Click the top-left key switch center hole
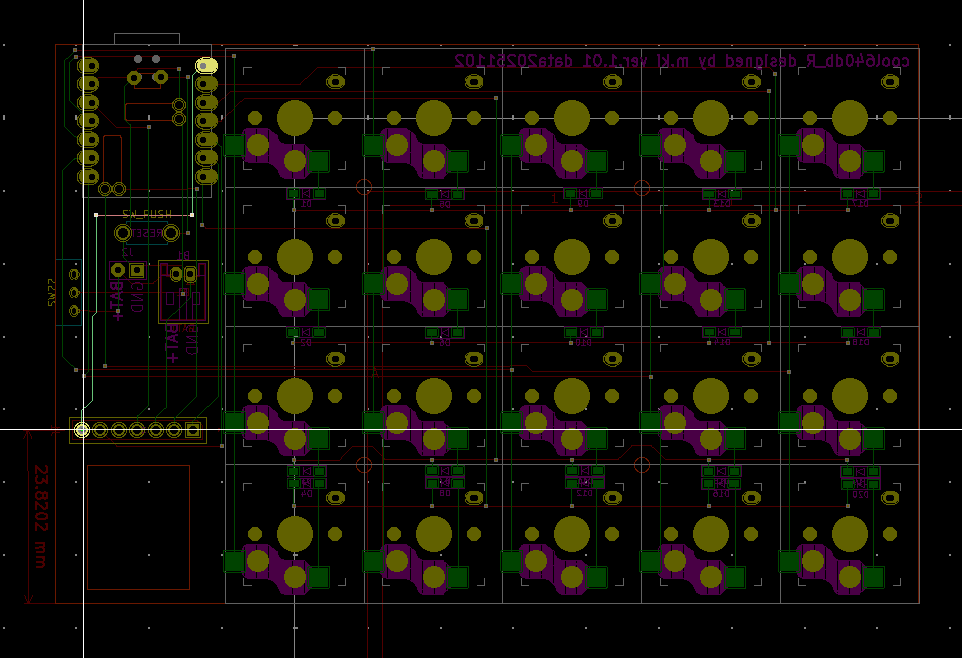The height and width of the screenshot is (658, 962). pyautogui.click(x=295, y=118)
